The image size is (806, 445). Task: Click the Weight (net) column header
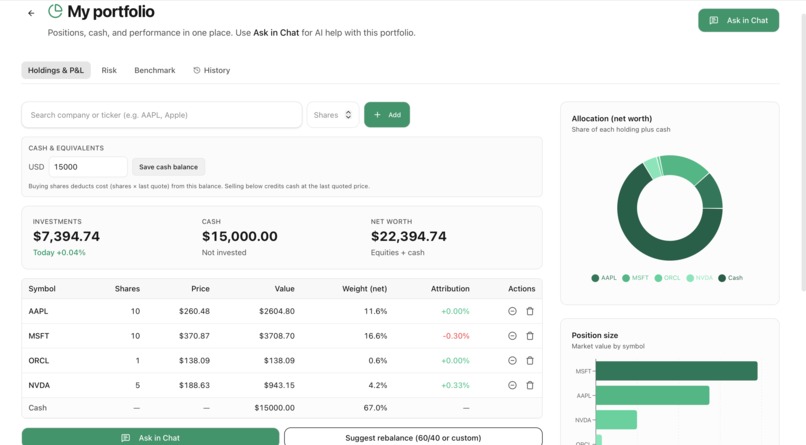[x=364, y=289]
